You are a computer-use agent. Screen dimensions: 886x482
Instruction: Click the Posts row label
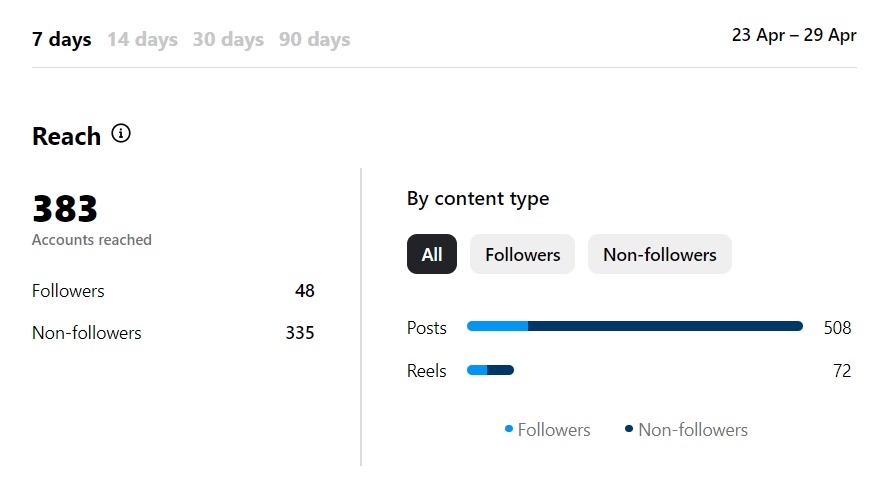[x=427, y=328]
